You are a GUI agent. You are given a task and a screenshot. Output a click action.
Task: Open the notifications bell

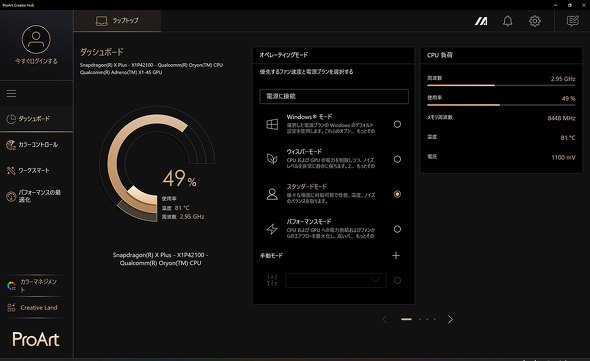[508, 21]
